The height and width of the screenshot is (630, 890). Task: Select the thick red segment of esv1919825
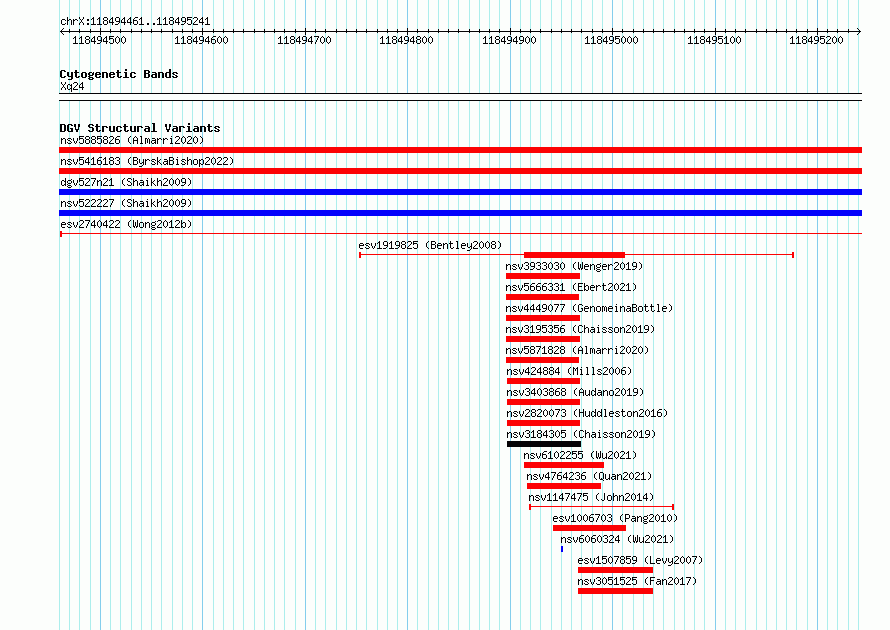tap(574, 255)
